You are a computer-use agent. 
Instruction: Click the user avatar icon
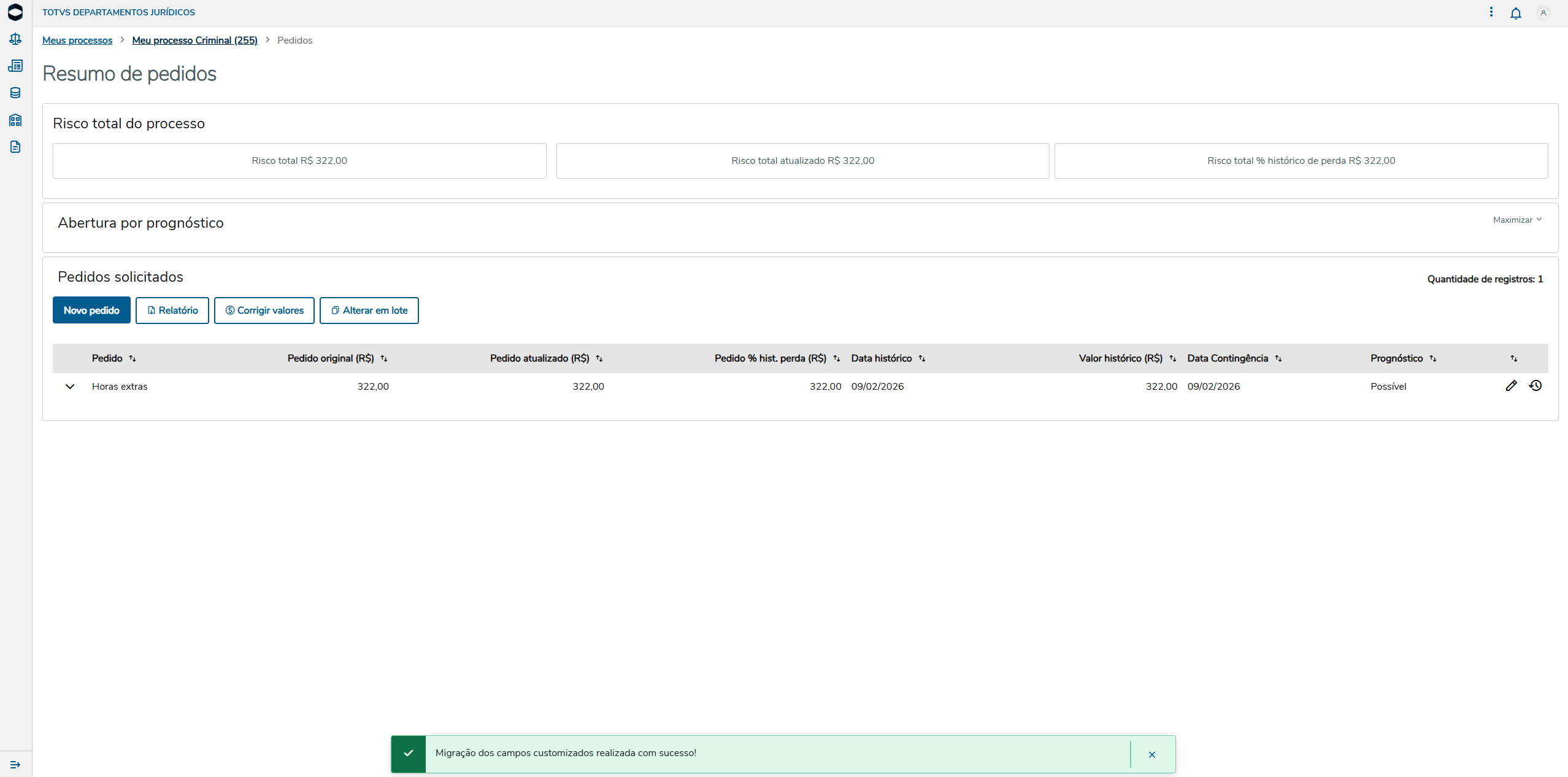[1543, 13]
